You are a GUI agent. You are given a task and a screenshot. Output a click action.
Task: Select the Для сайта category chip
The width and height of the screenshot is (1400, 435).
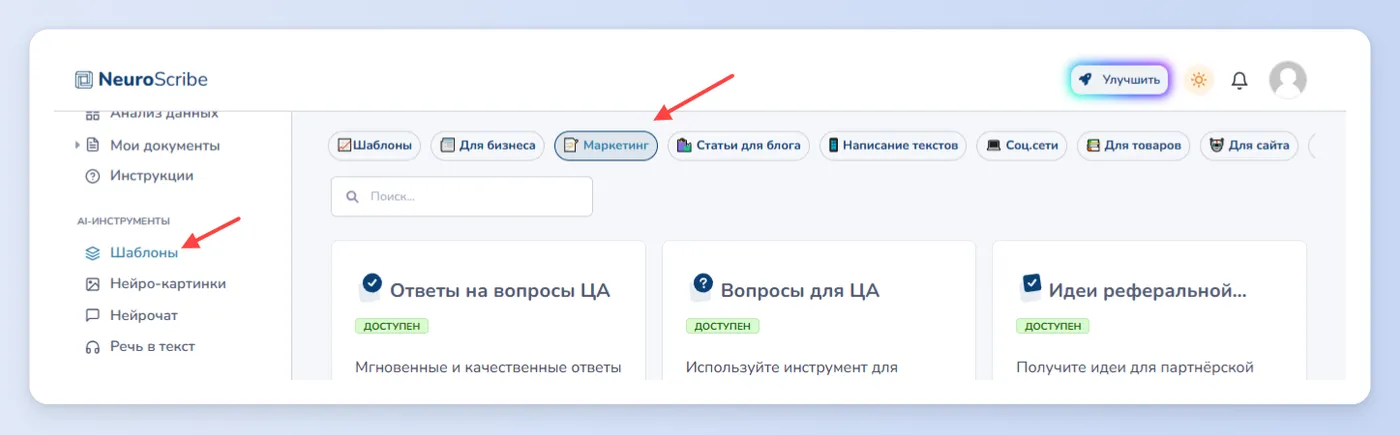(1249, 146)
